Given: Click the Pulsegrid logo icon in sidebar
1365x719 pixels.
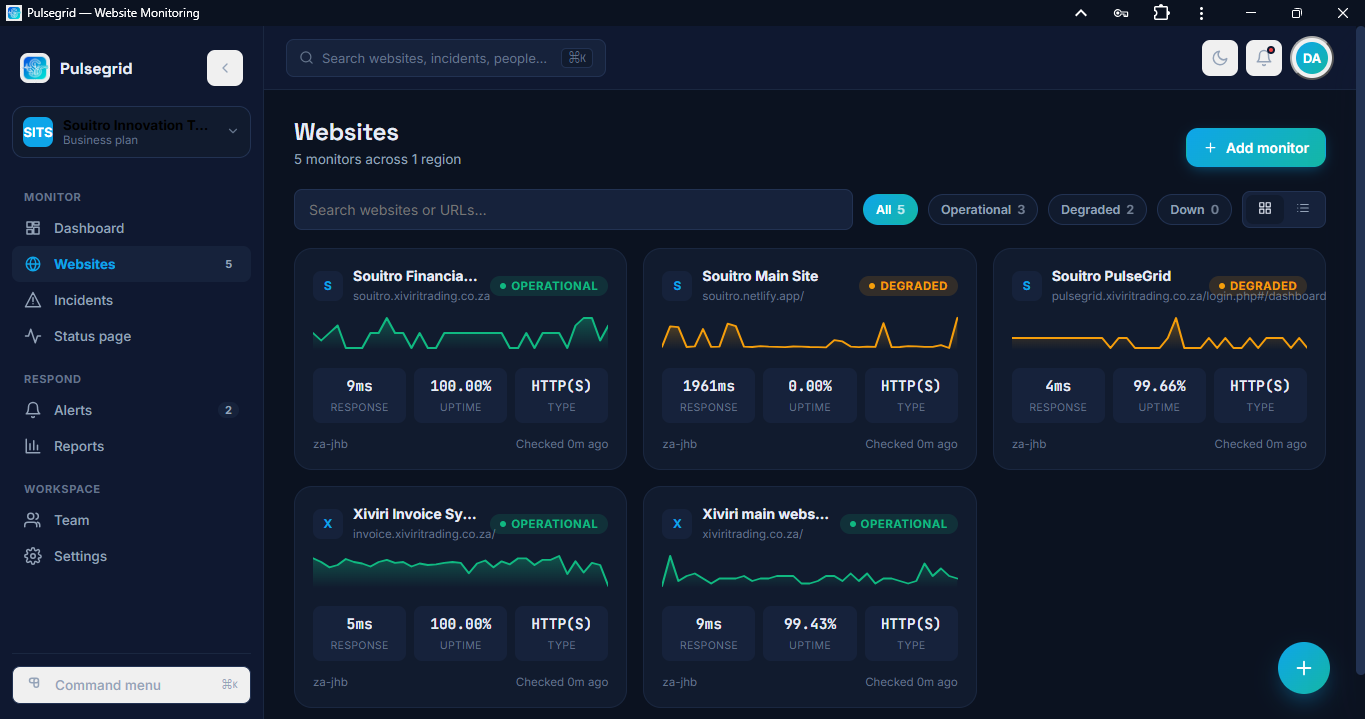Looking at the screenshot, I should (x=35, y=68).
